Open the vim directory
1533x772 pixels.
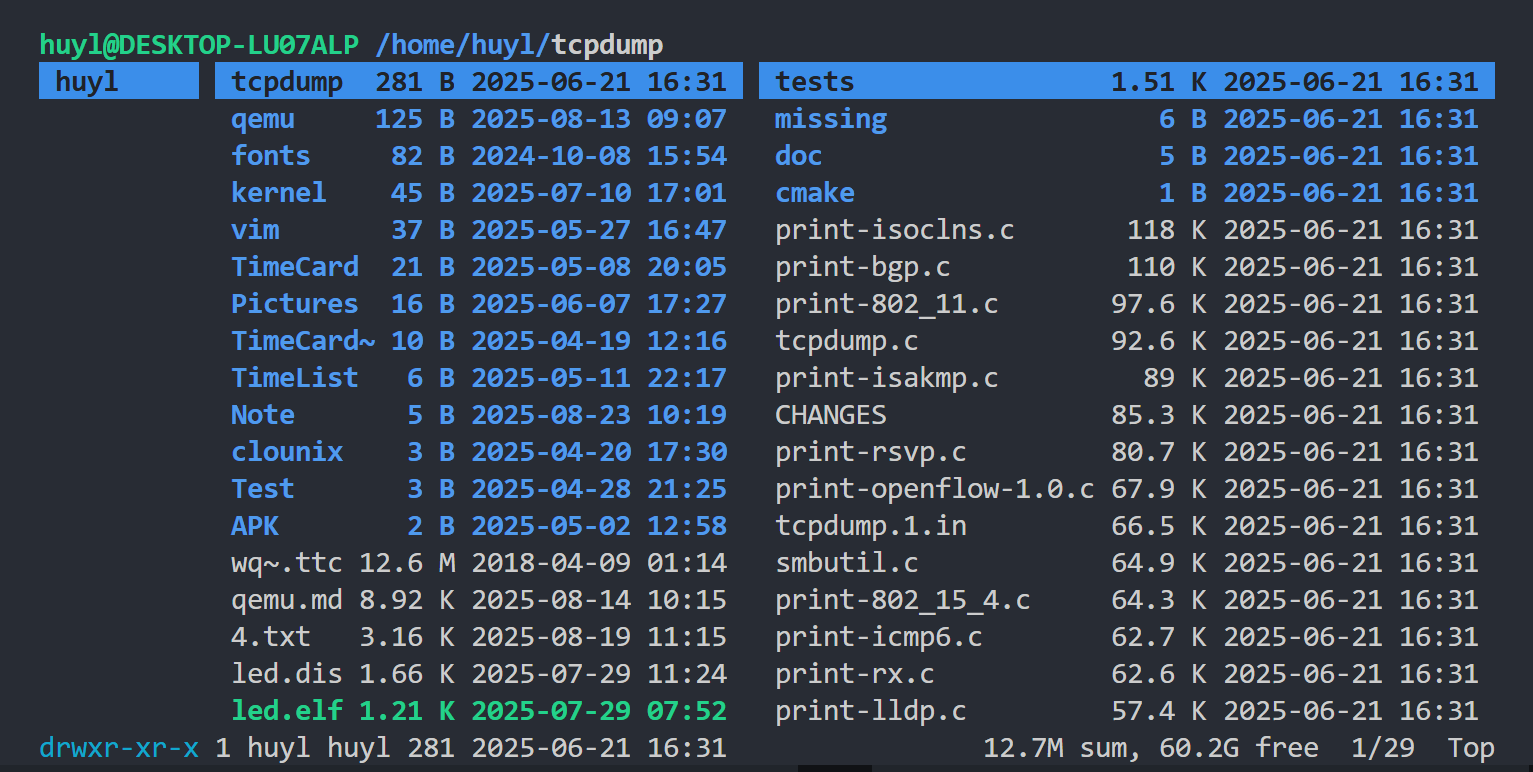479,230
